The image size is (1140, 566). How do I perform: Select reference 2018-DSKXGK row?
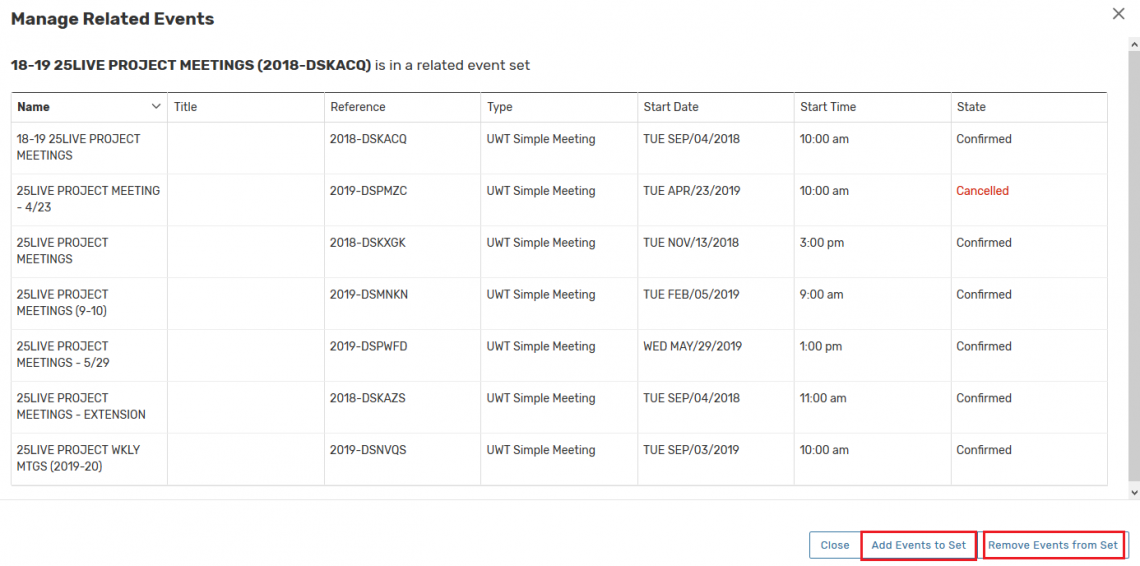click(368, 243)
